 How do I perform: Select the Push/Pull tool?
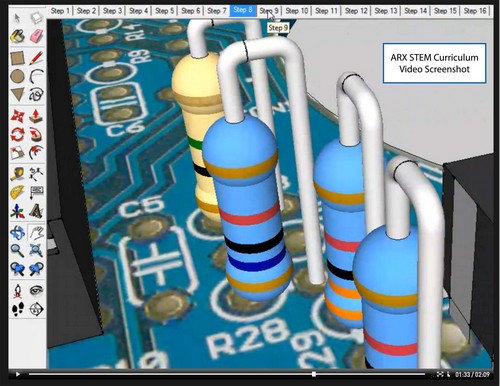click(36, 116)
